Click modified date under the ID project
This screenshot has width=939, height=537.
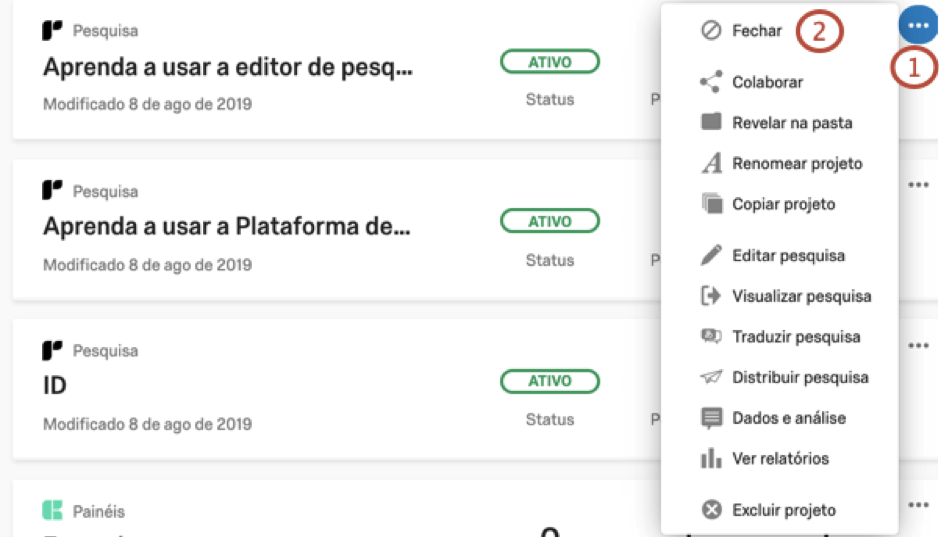point(147,424)
